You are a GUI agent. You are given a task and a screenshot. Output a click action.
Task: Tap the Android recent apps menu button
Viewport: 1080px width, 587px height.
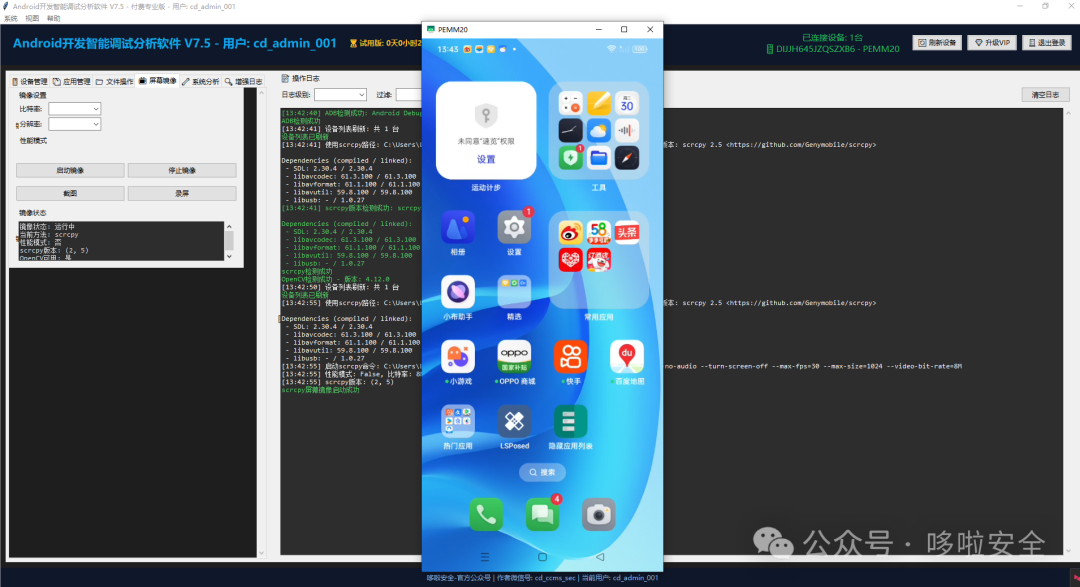click(485, 557)
